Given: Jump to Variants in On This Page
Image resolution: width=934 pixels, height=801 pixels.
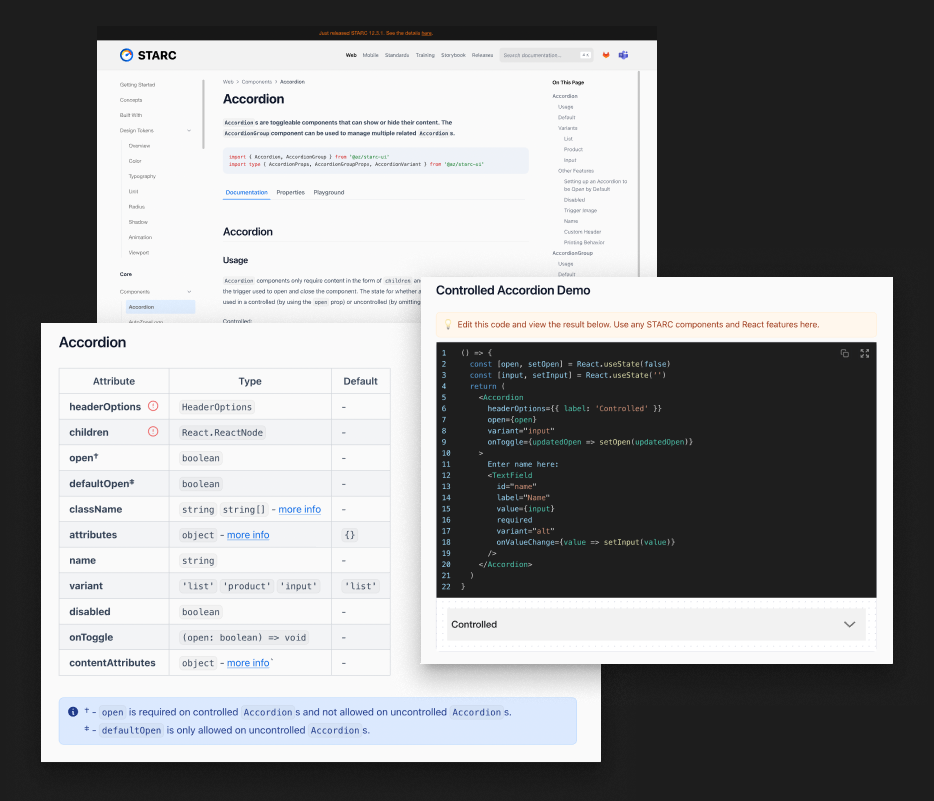Looking at the screenshot, I should [x=567, y=128].
